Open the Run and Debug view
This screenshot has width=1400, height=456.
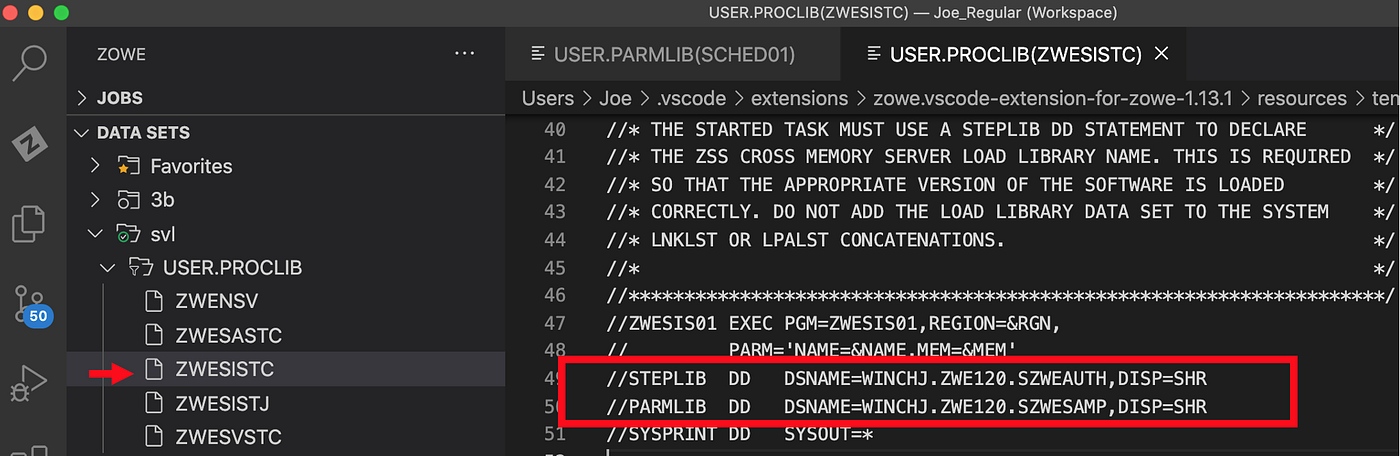[x=30, y=381]
